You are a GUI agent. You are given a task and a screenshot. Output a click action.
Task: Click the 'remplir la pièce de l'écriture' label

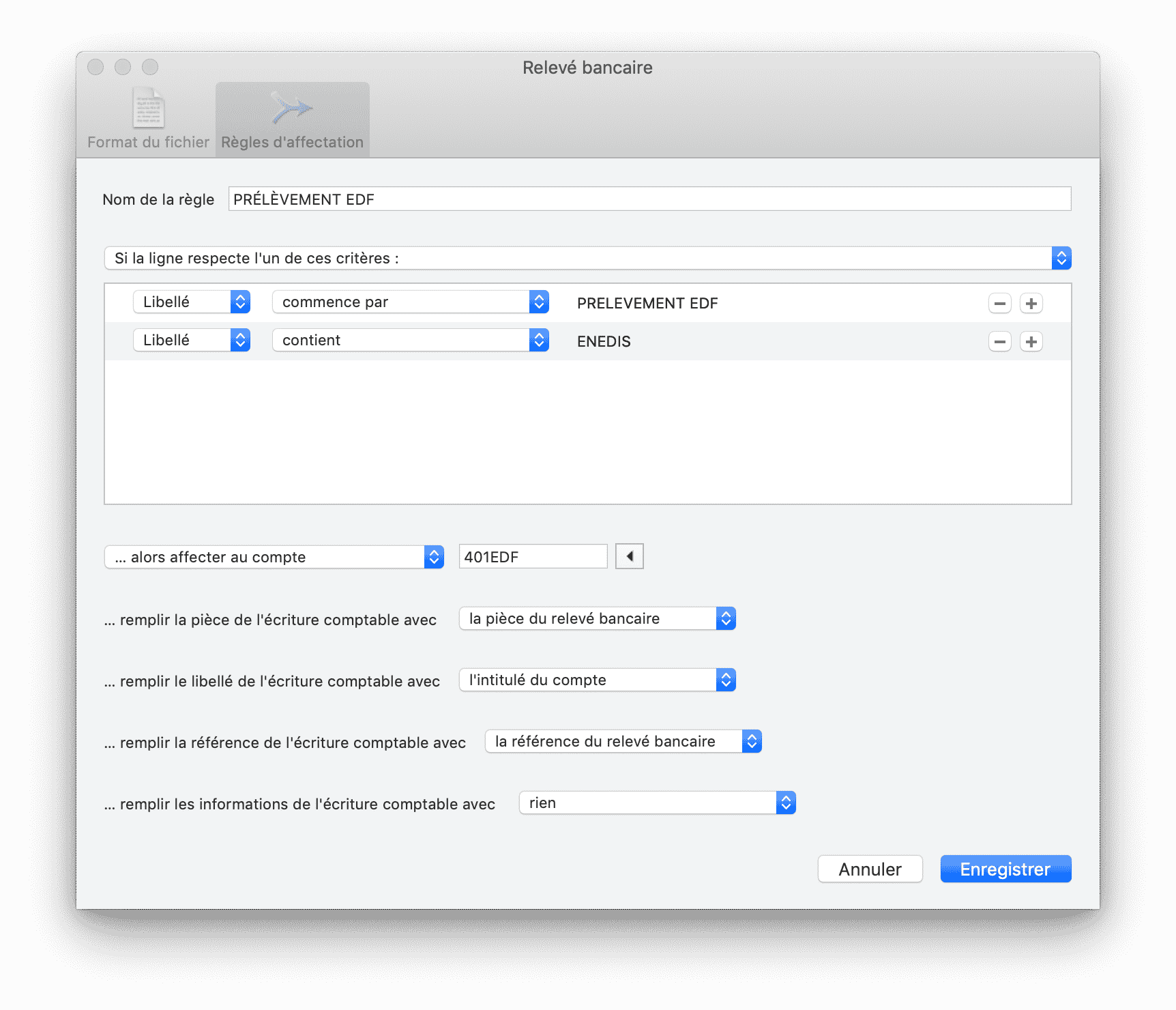pos(270,620)
